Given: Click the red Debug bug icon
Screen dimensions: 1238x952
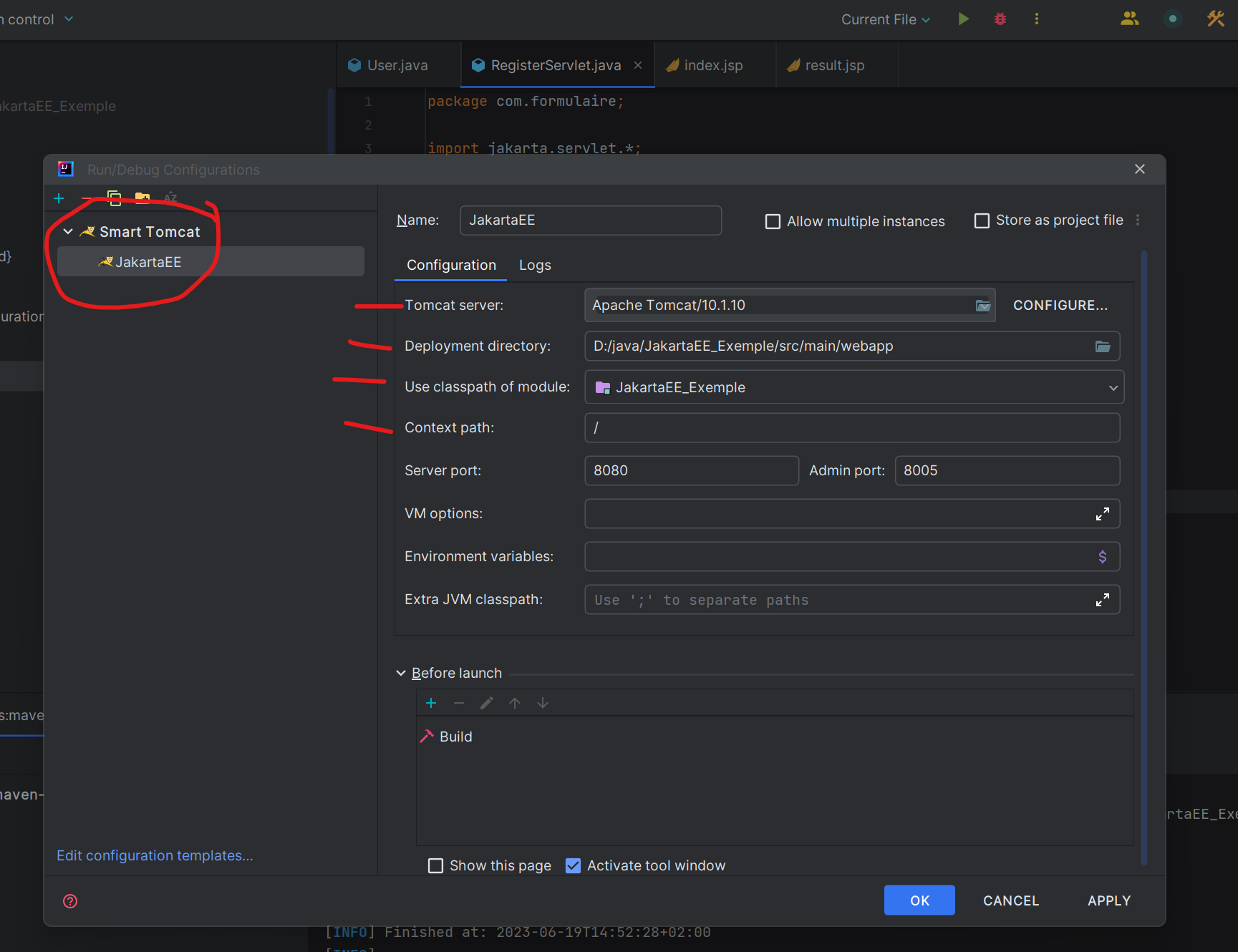Looking at the screenshot, I should point(1000,19).
